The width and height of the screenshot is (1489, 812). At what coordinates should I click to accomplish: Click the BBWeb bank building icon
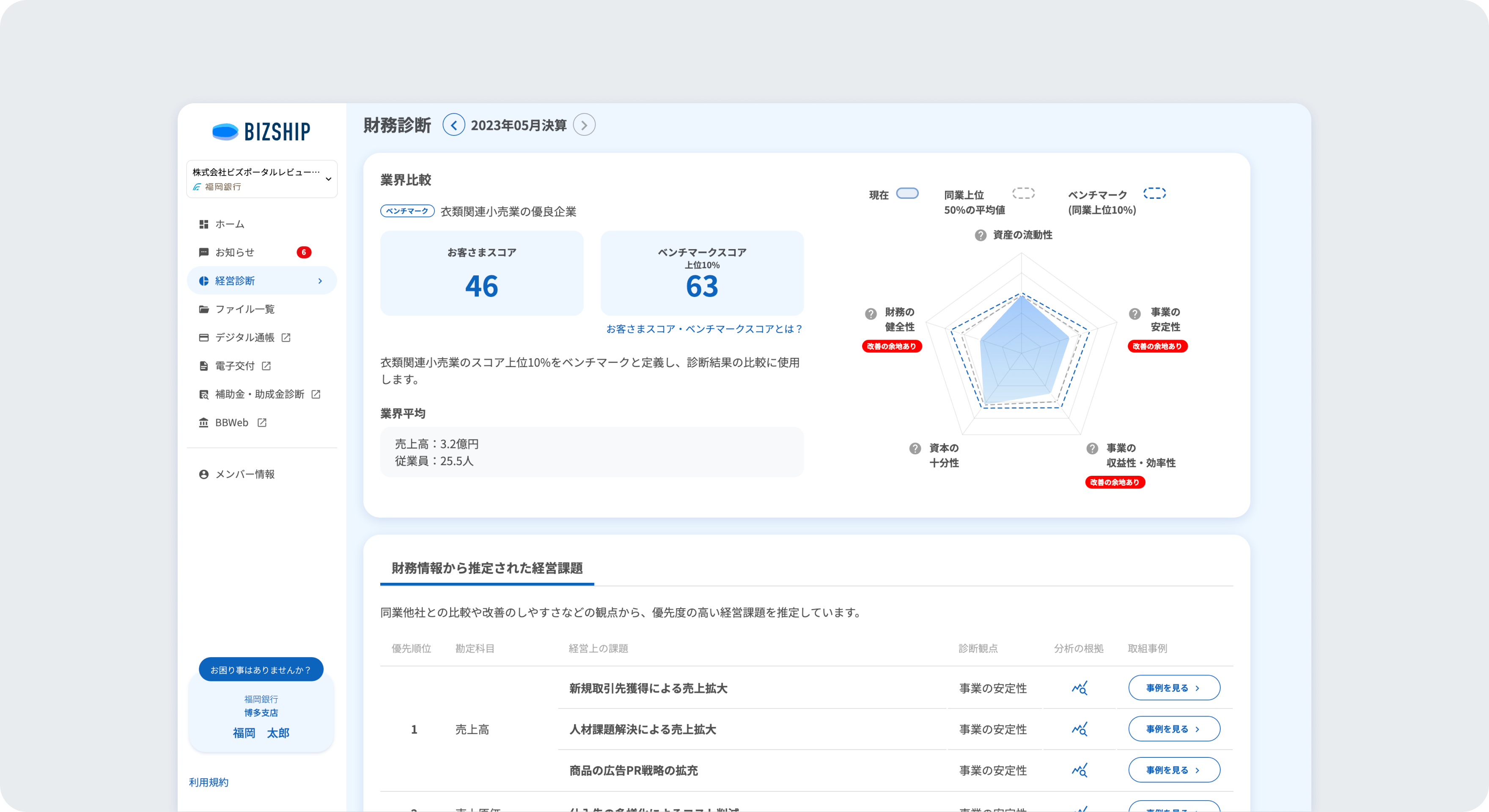coord(203,422)
